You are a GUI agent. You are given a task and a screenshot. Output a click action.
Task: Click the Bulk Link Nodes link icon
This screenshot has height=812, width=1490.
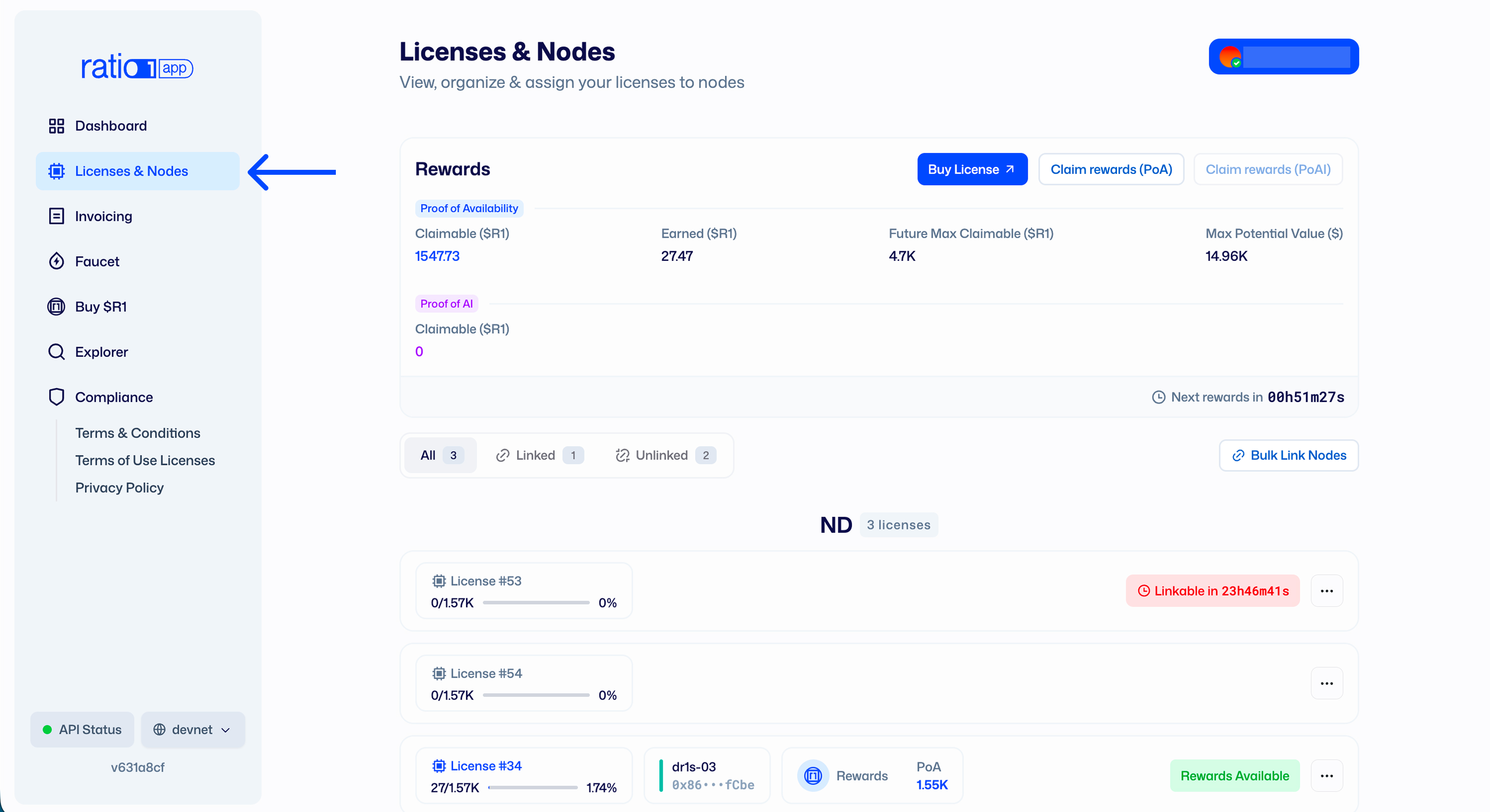click(1238, 456)
